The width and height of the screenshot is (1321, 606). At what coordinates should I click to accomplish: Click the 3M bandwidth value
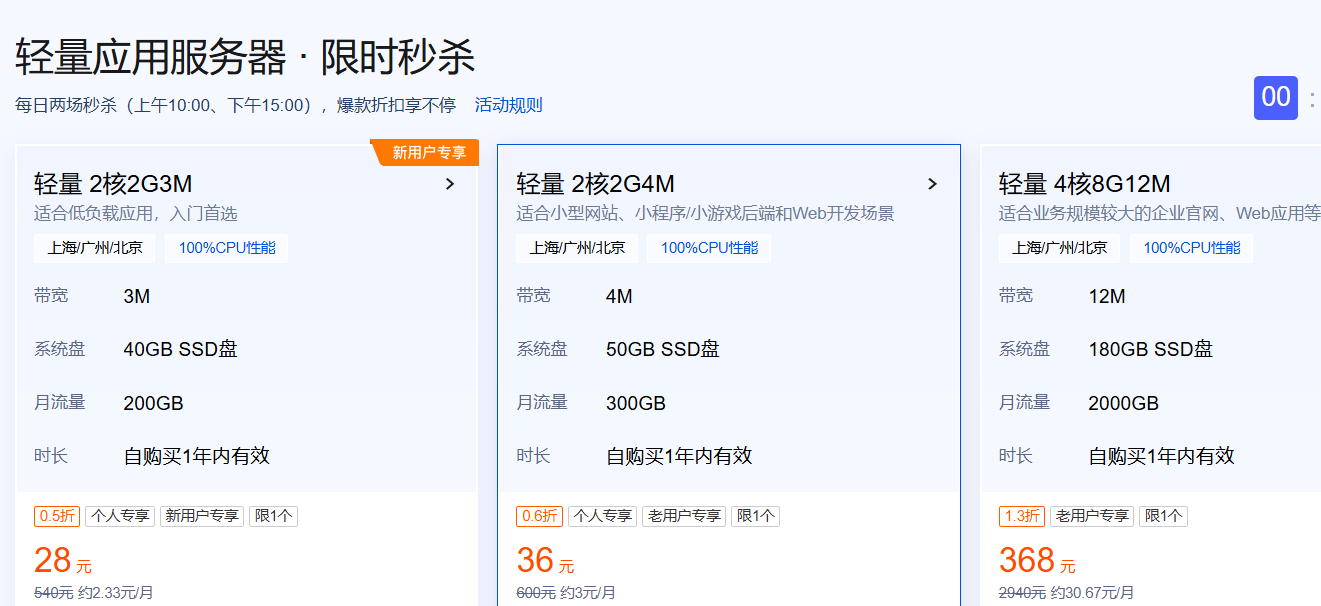137,296
